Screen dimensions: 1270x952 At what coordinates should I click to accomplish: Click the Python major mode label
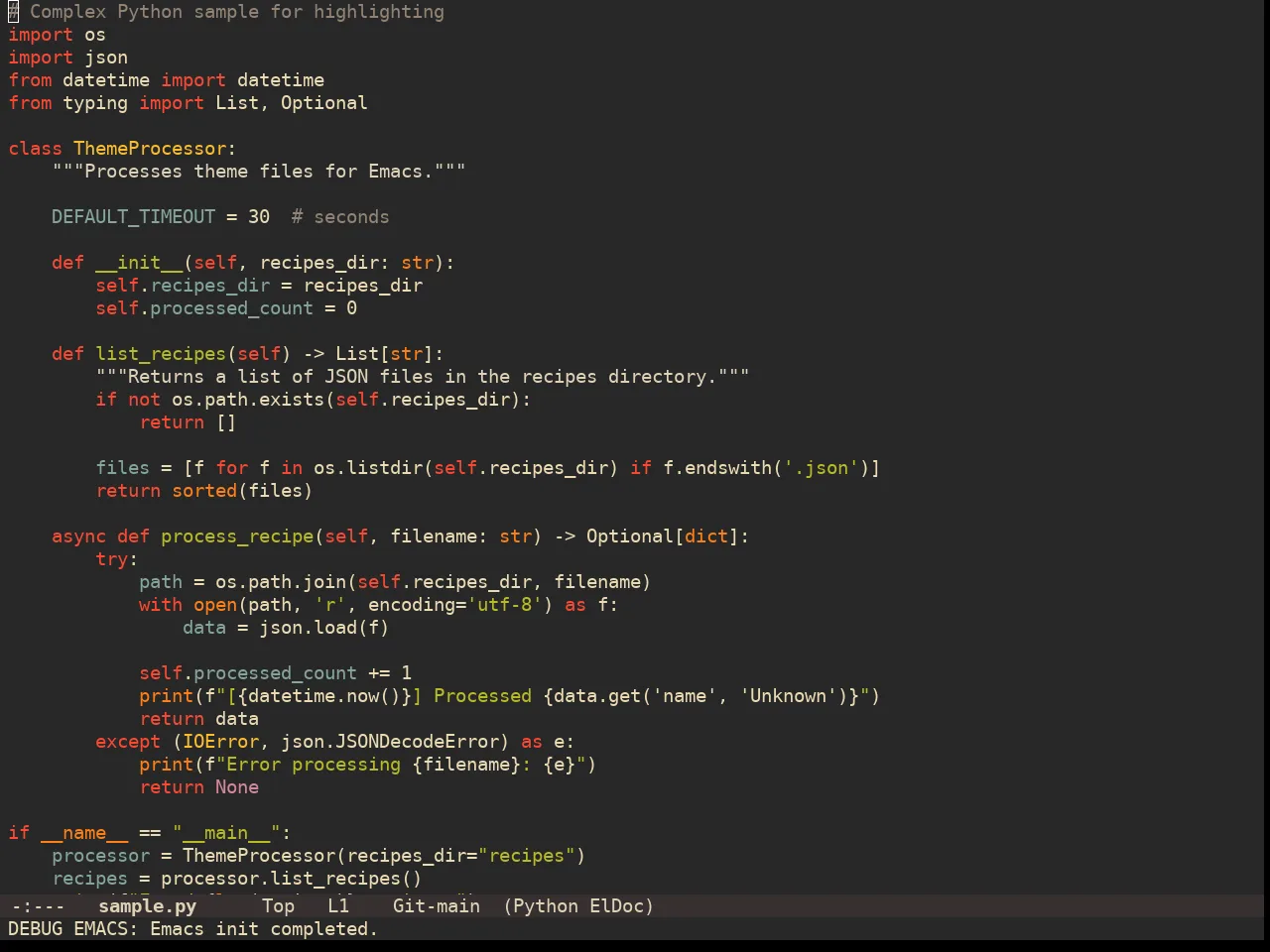click(546, 905)
